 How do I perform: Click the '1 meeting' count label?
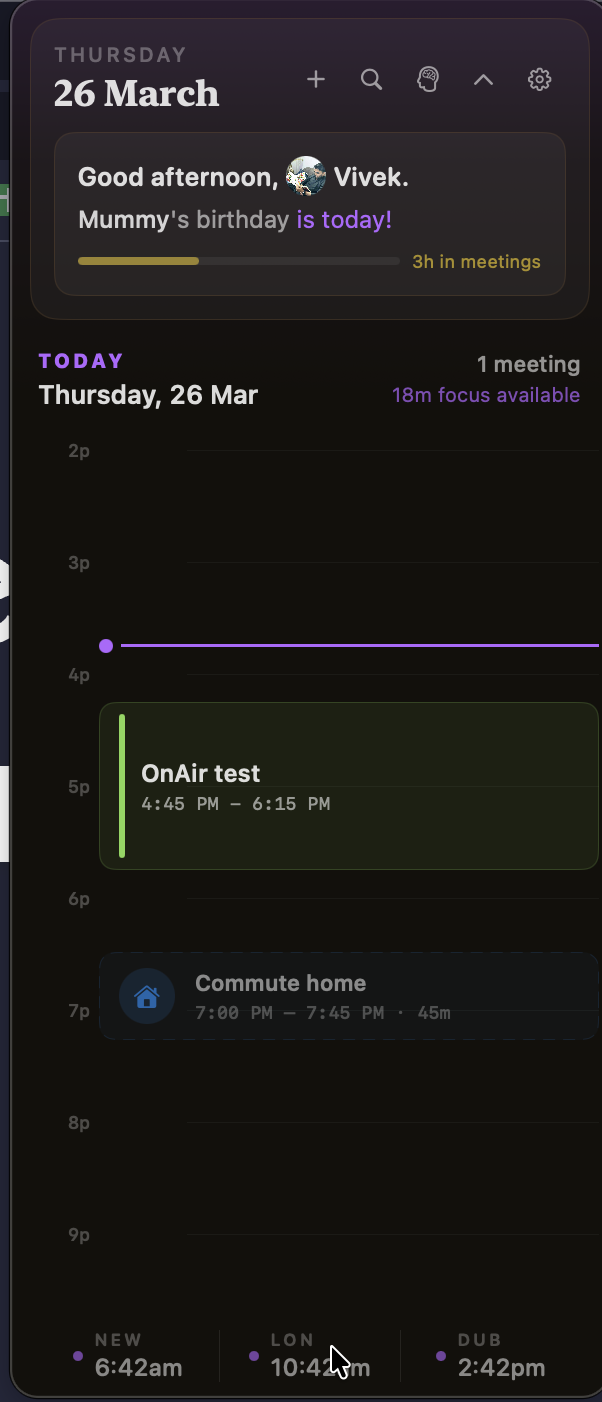[x=528, y=364]
